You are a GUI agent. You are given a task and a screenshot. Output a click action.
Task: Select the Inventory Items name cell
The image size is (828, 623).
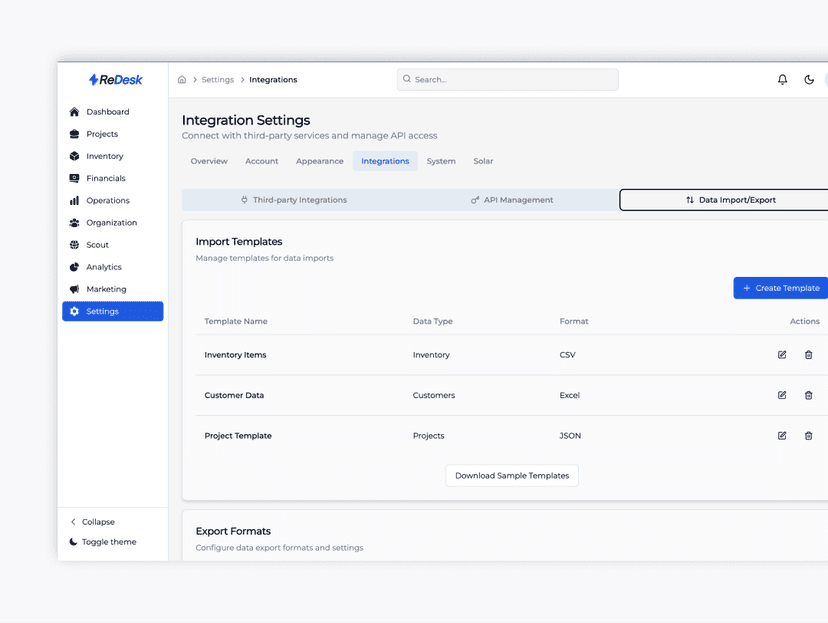235,355
